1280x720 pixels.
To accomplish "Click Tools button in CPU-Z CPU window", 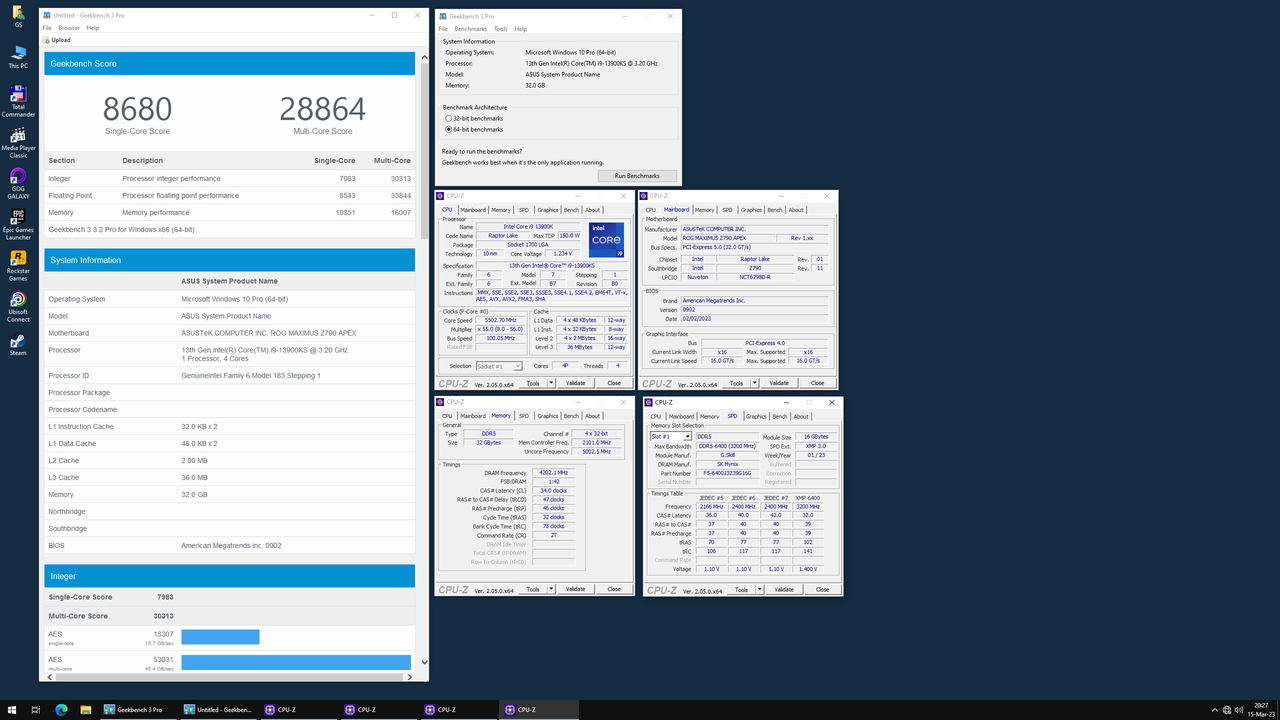I will pyautogui.click(x=533, y=383).
